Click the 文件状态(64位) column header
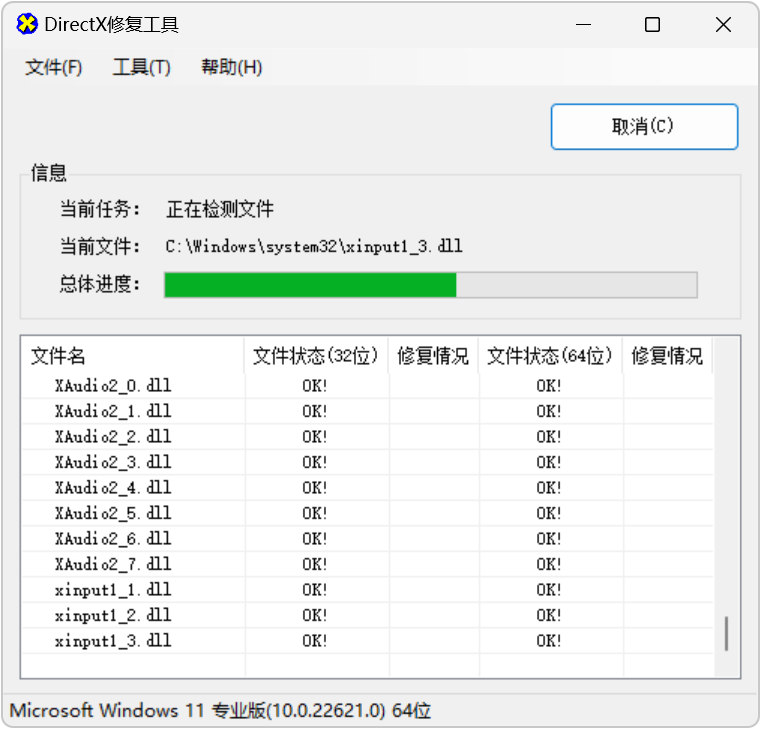 (x=550, y=356)
